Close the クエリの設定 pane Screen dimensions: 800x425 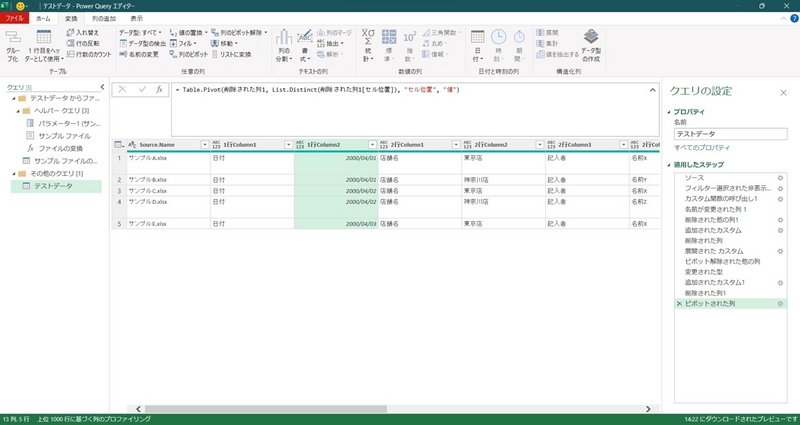pos(783,93)
